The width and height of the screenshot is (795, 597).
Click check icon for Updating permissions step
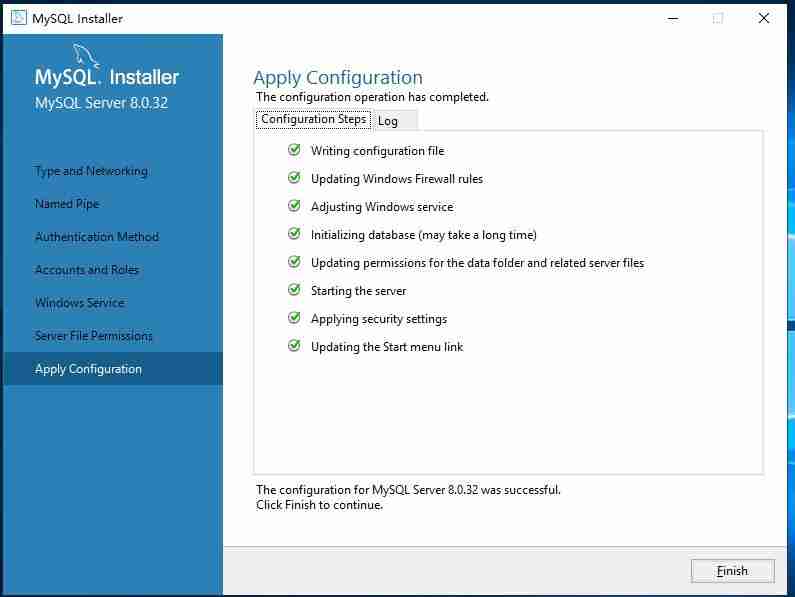point(294,262)
